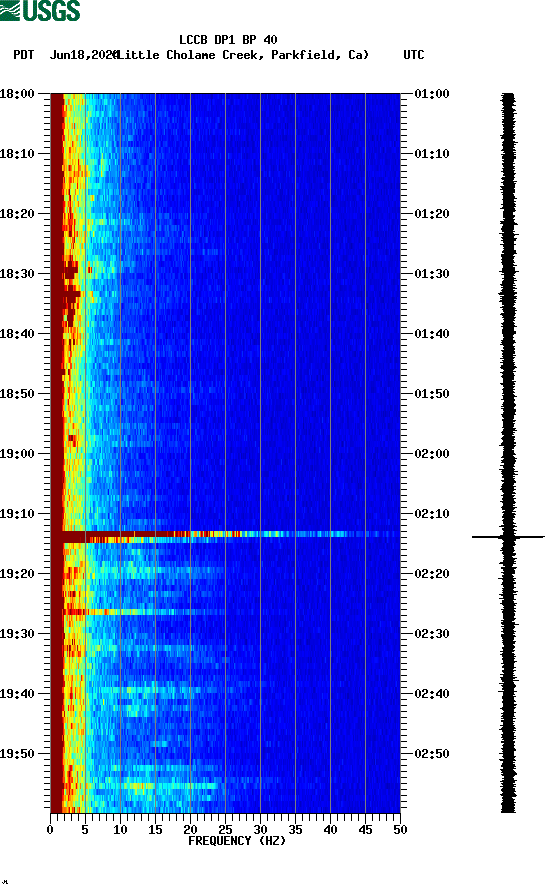Click the broadband event streak near 19:13
Viewport: 552px width, 893px height.
click(226, 536)
